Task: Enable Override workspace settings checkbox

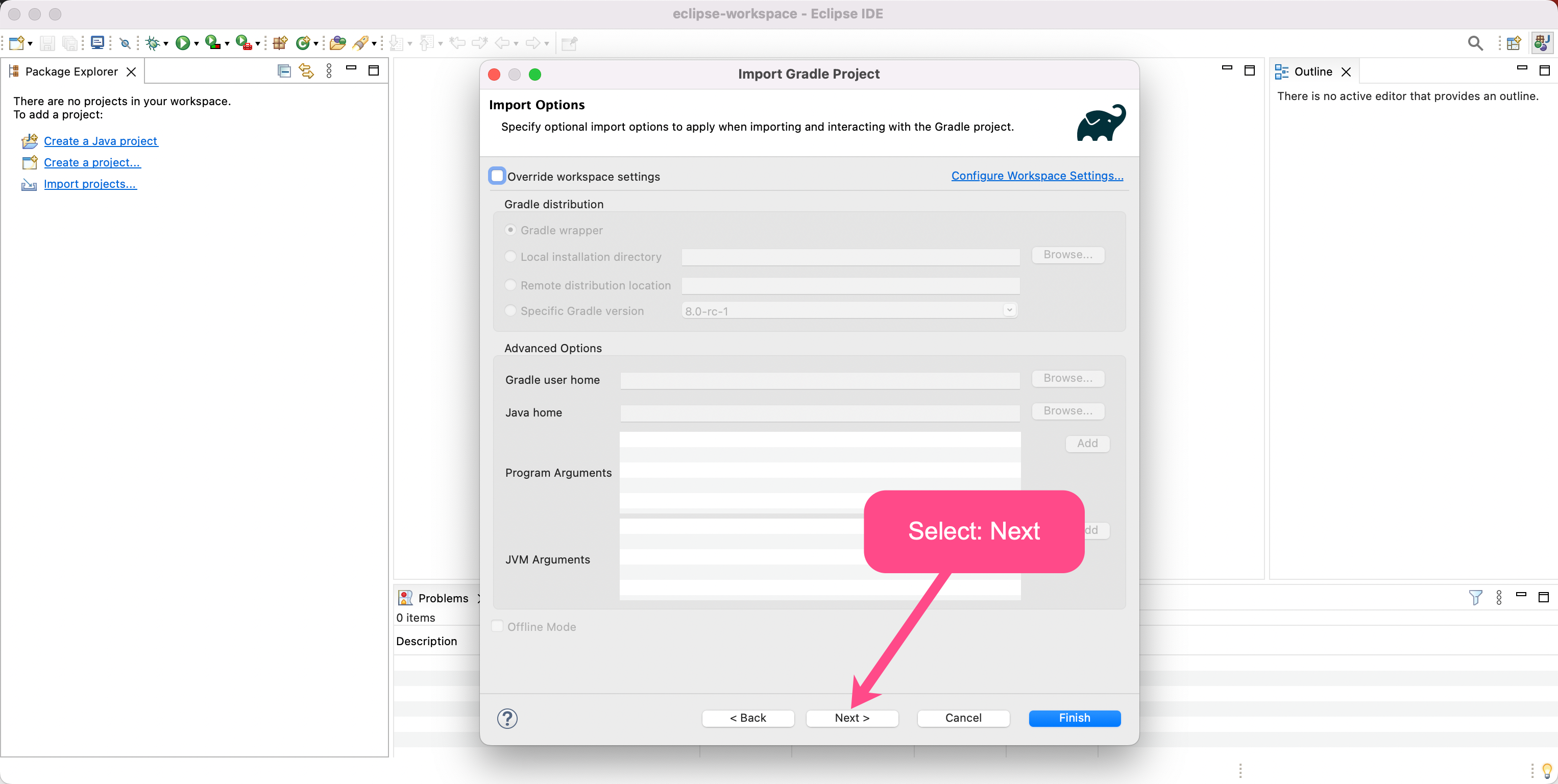Action: (x=497, y=176)
